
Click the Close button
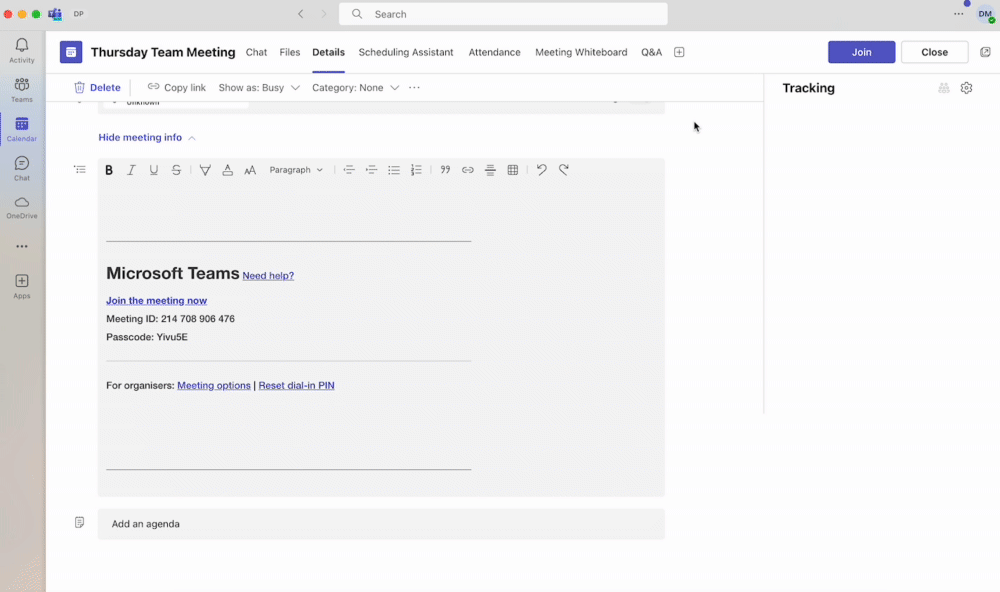point(934,52)
